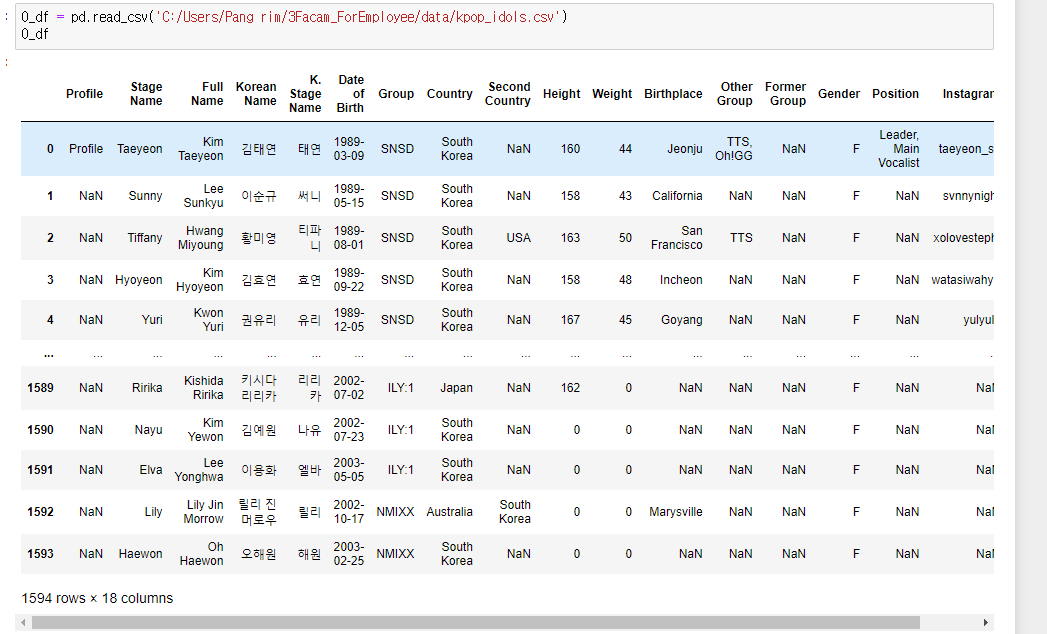Click the 'Taeyeon' stage name cell
This screenshot has width=1047, height=634.
pyautogui.click(x=140, y=148)
